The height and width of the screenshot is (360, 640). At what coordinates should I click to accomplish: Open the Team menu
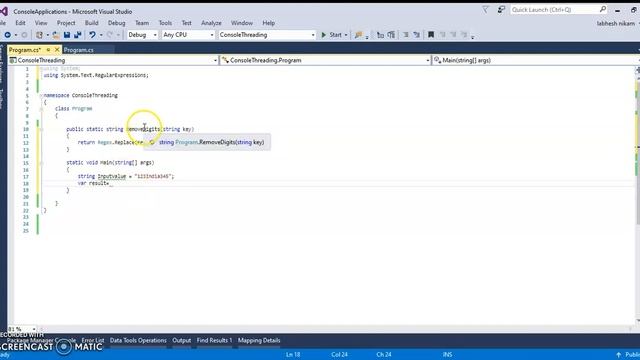tap(142, 23)
